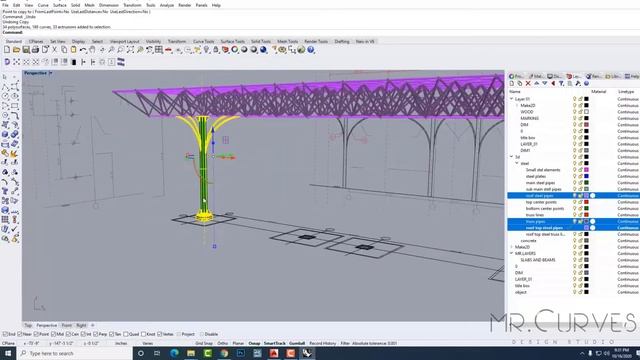Screen dimensions: 640x360
Task: Switch to the Surface Tools toolbar tab
Action: [x=233, y=42]
